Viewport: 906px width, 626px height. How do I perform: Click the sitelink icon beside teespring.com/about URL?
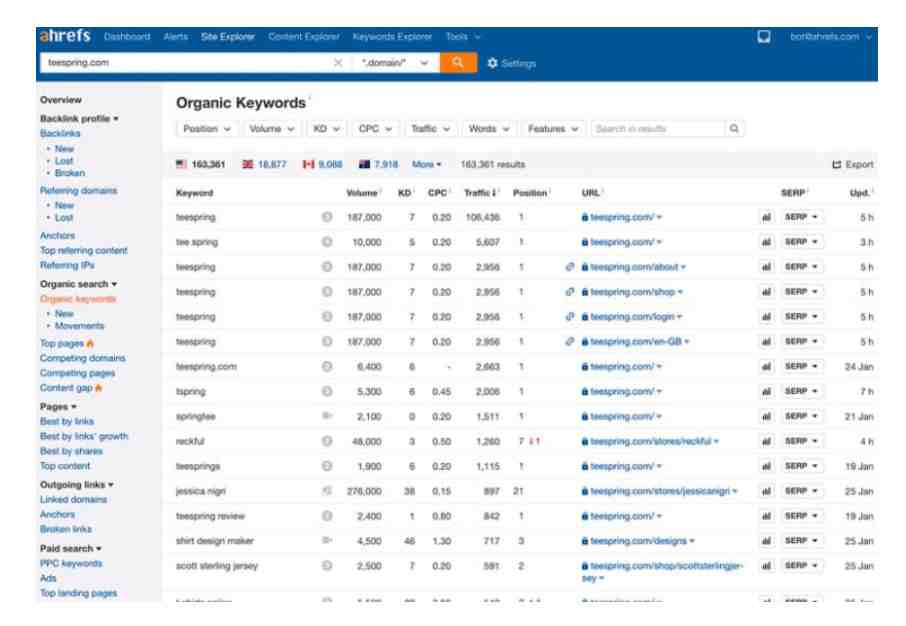570,266
